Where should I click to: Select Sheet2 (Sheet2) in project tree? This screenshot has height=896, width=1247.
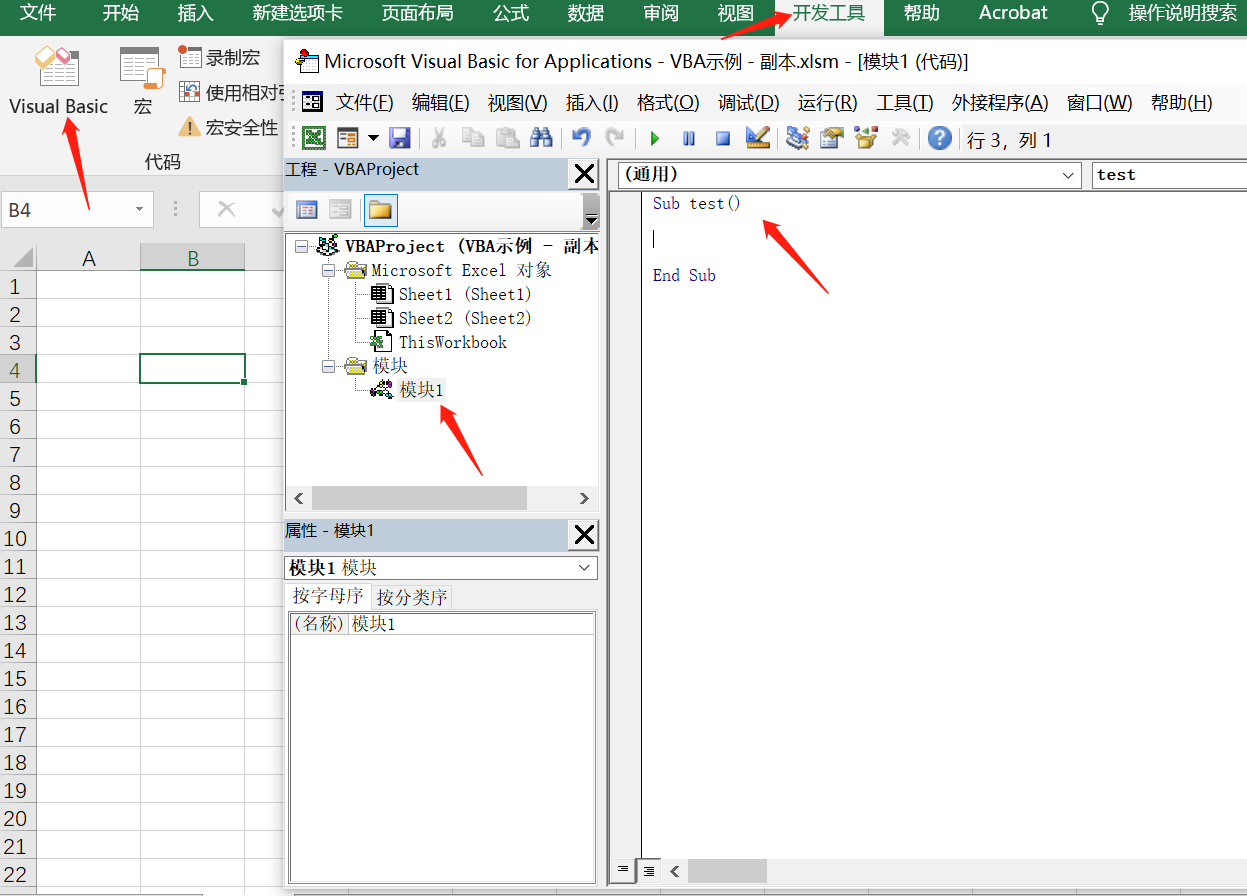coord(465,318)
